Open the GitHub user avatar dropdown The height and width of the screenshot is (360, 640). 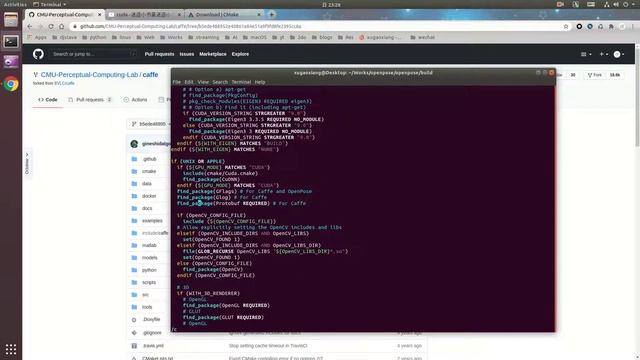point(619,54)
